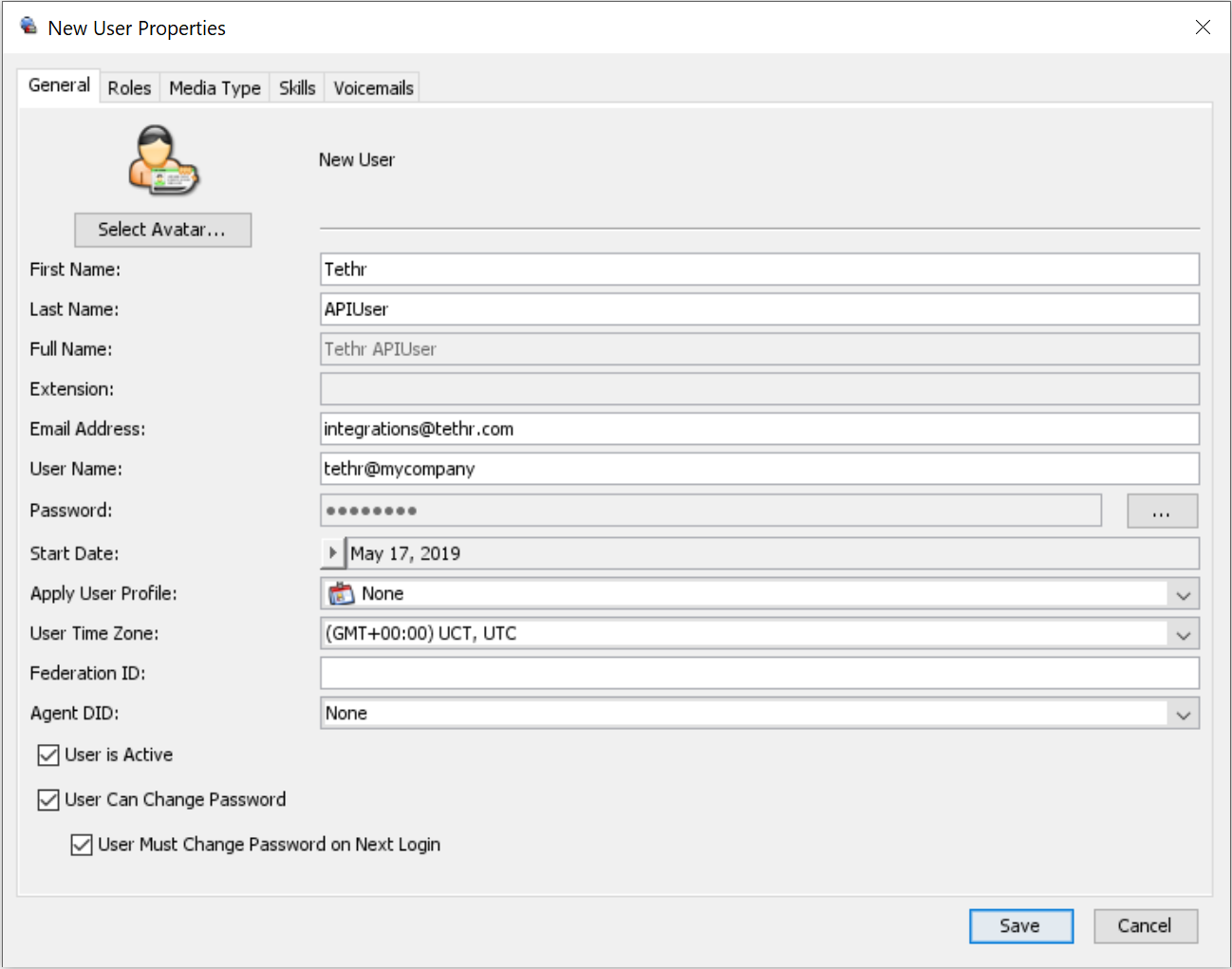The height and width of the screenshot is (969, 1232).
Task: Open the Start Date calendar arrow
Action: (x=332, y=553)
